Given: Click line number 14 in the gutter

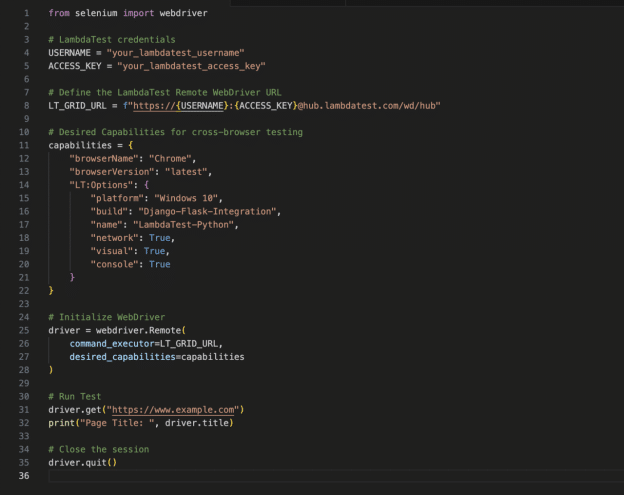Looking at the screenshot, I should [x=24, y=185].
